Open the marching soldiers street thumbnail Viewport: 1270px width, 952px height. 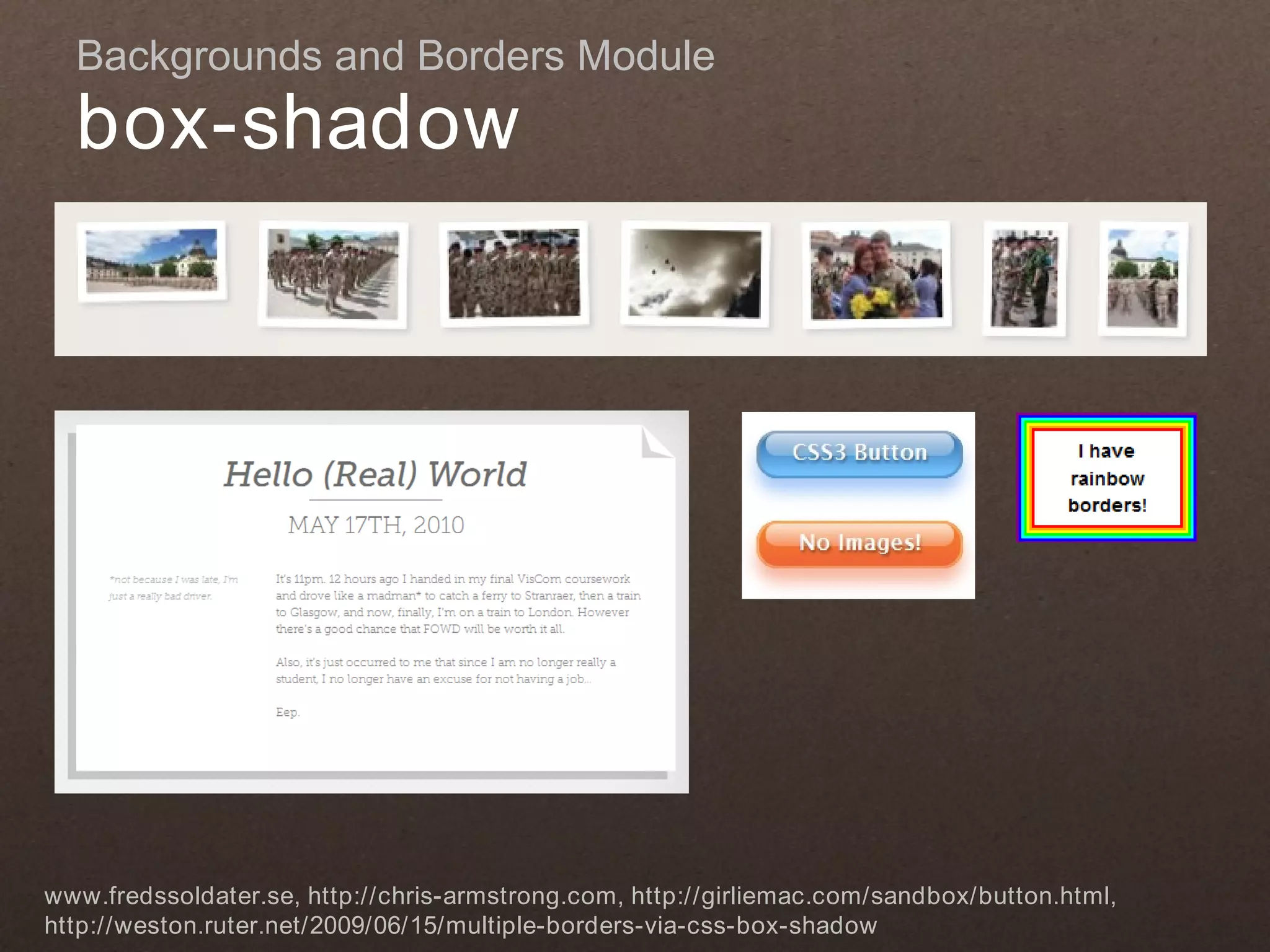(333, 275)
